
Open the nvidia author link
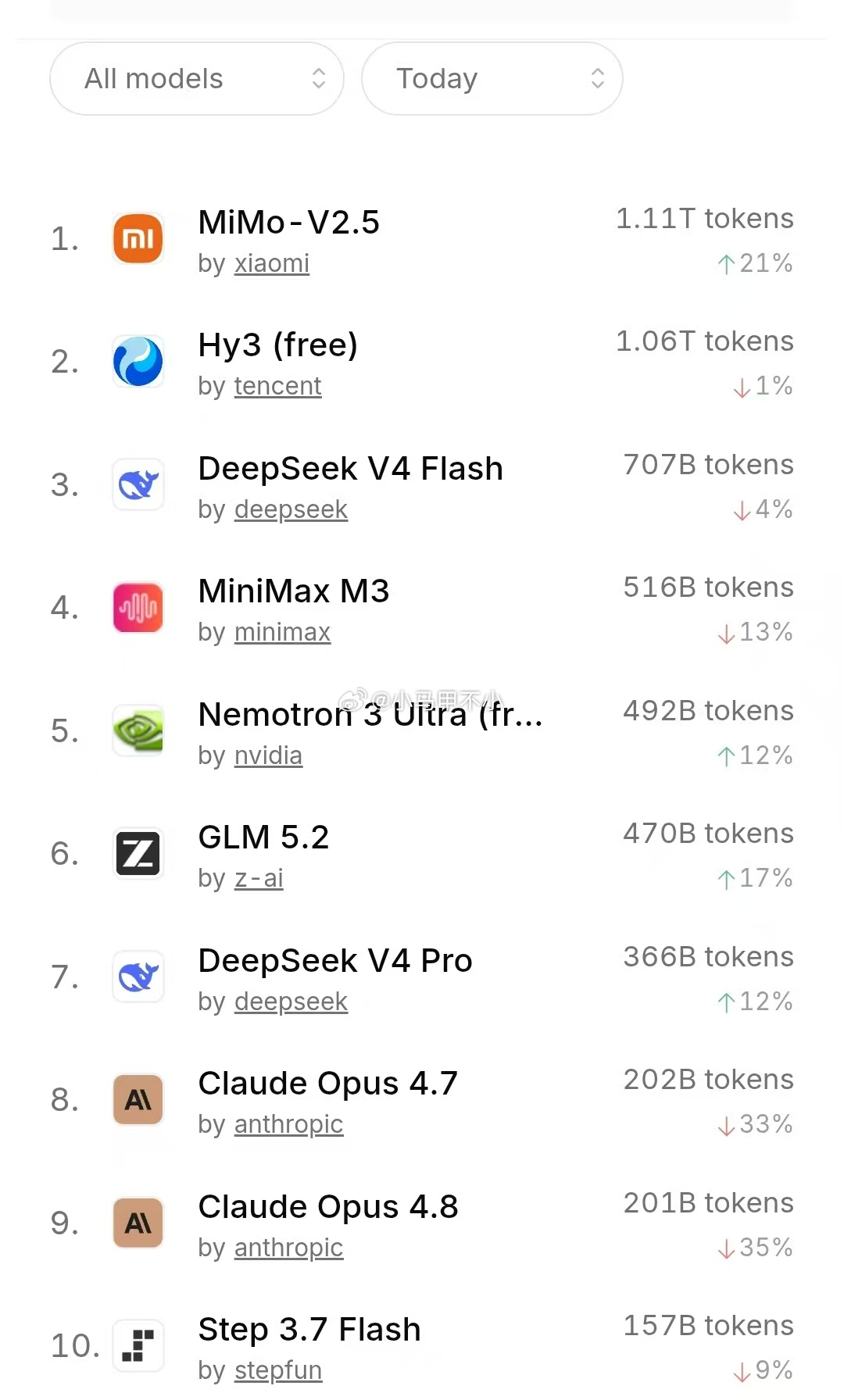[268, 756]
